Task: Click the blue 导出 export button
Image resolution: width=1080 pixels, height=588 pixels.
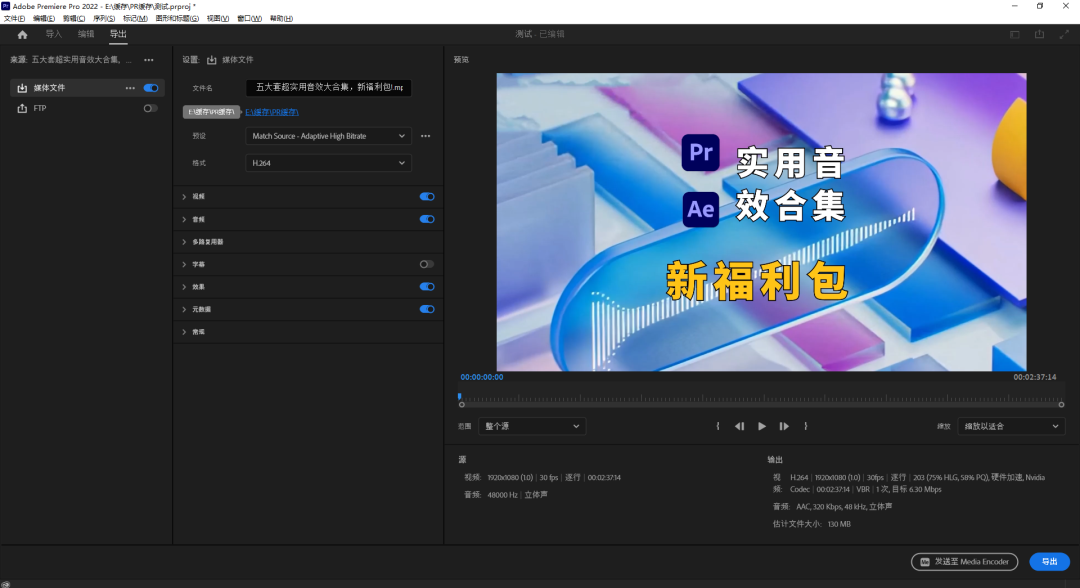Action: point(1049,562)
